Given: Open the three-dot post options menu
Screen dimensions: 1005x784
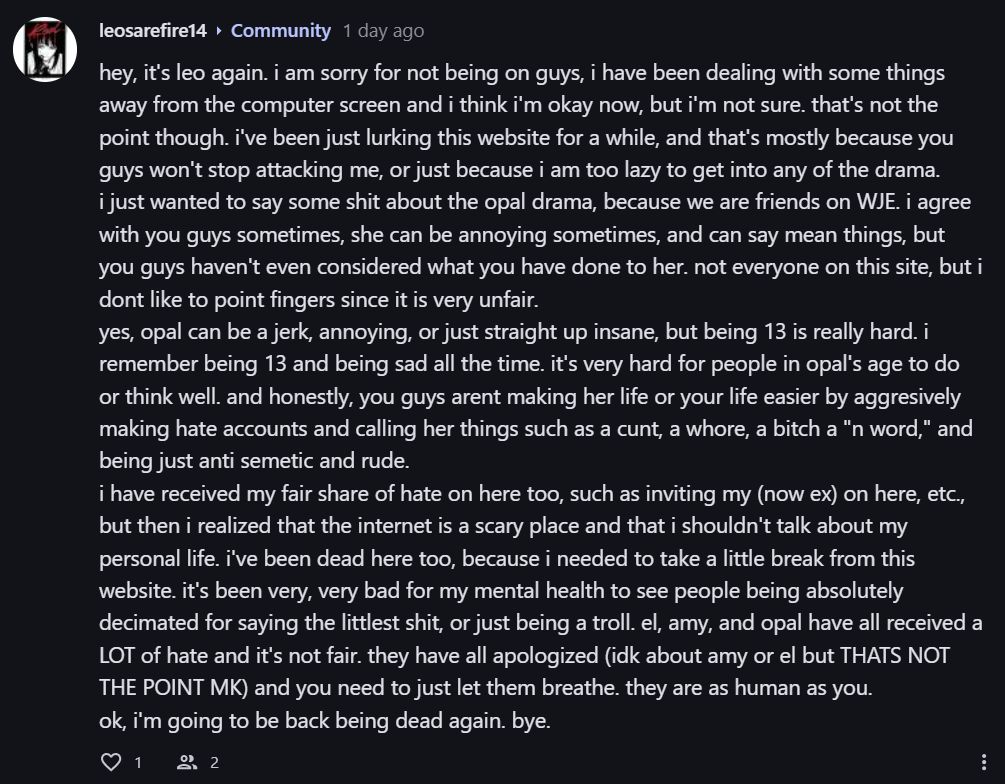Looking at the screenshot, I should [x=985, y=762].
